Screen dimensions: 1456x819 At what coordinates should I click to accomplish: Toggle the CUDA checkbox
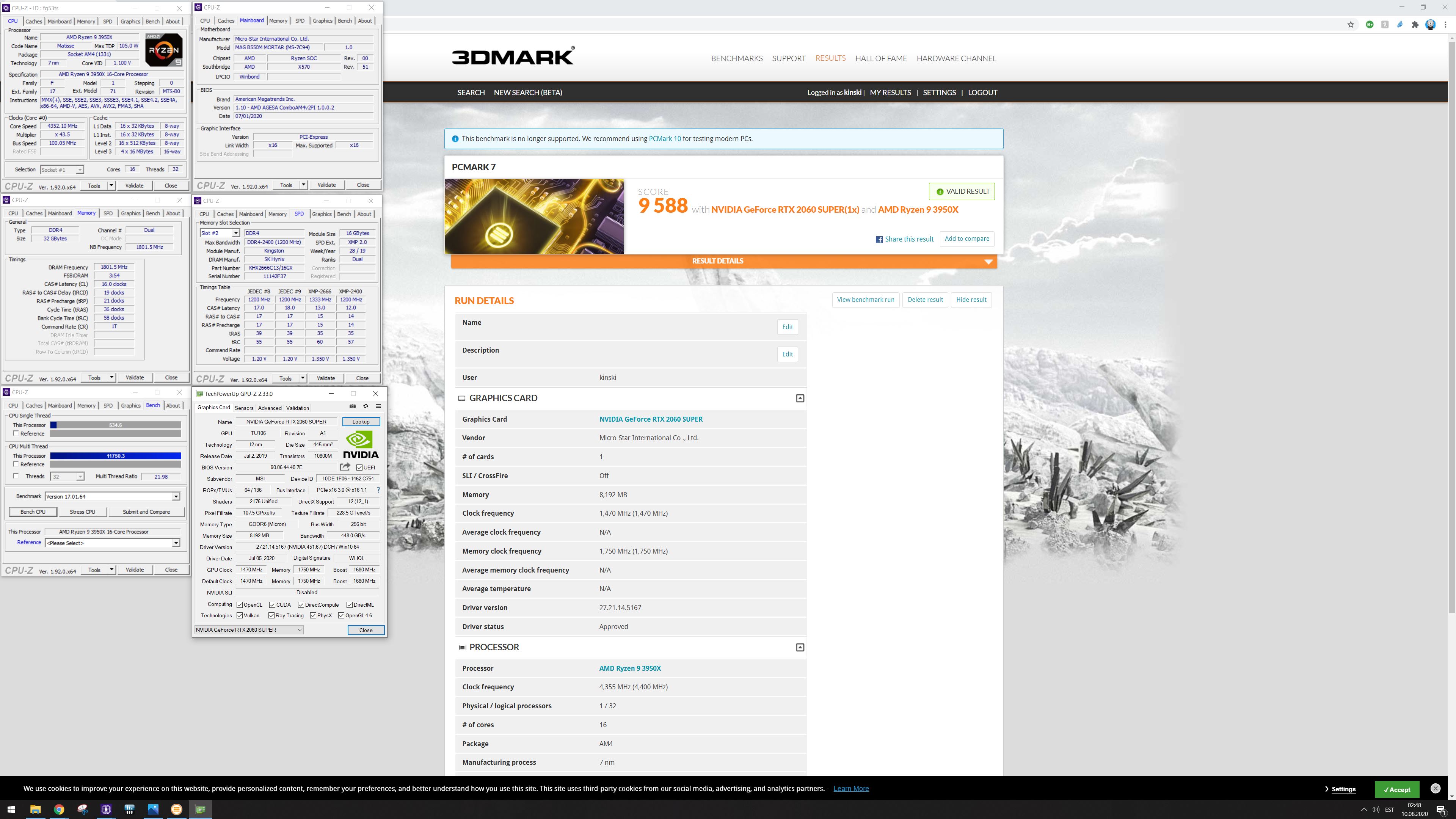coord(273,605)
